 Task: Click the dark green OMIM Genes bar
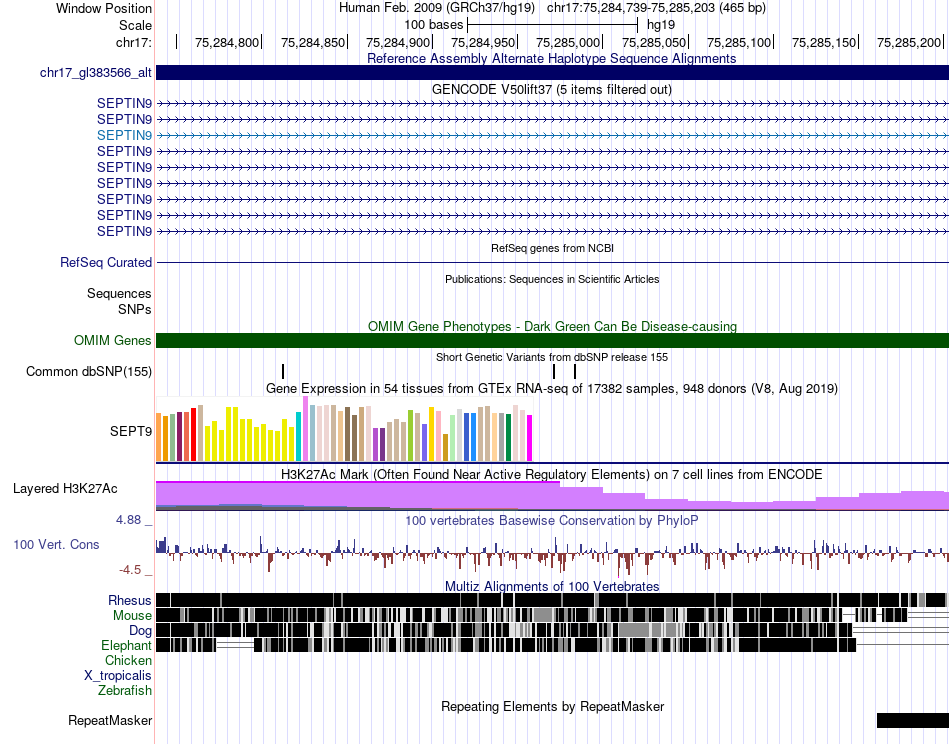(552, 340)
